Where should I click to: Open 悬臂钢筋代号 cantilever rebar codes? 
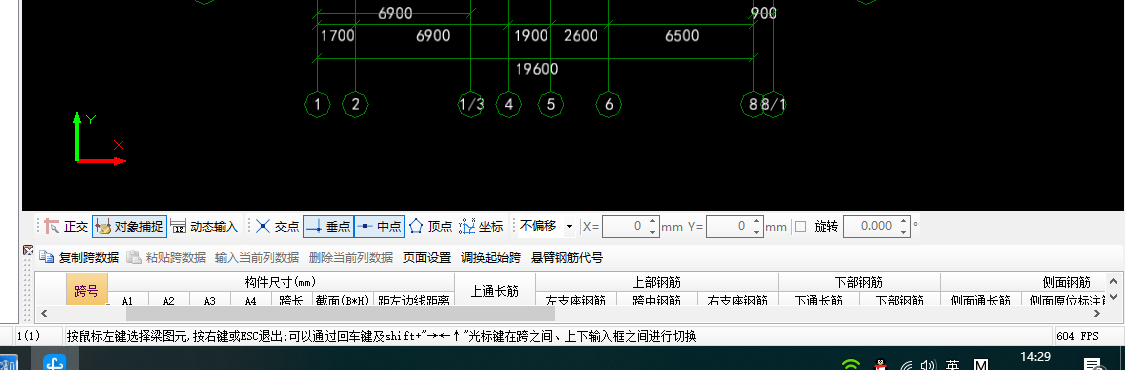click(567, 257)
